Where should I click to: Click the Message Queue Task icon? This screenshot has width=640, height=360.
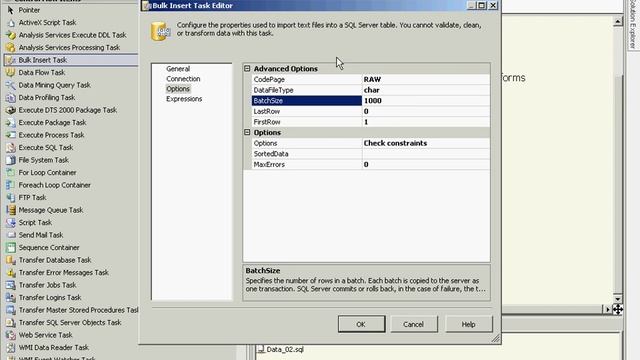tap(11, 210)
